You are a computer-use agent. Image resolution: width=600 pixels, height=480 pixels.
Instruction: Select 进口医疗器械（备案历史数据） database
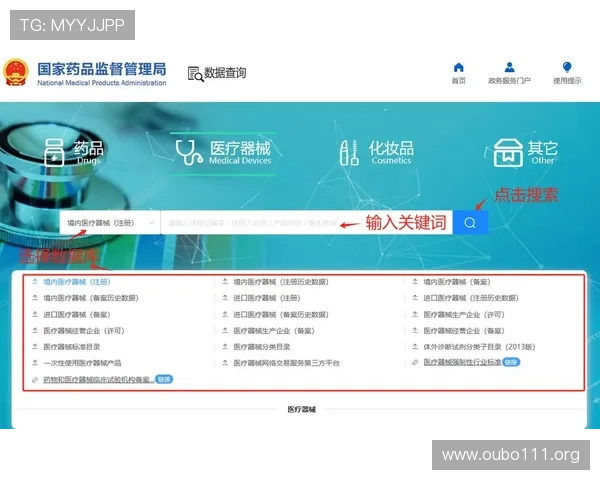pyautogui.click(x=281, y=315)
